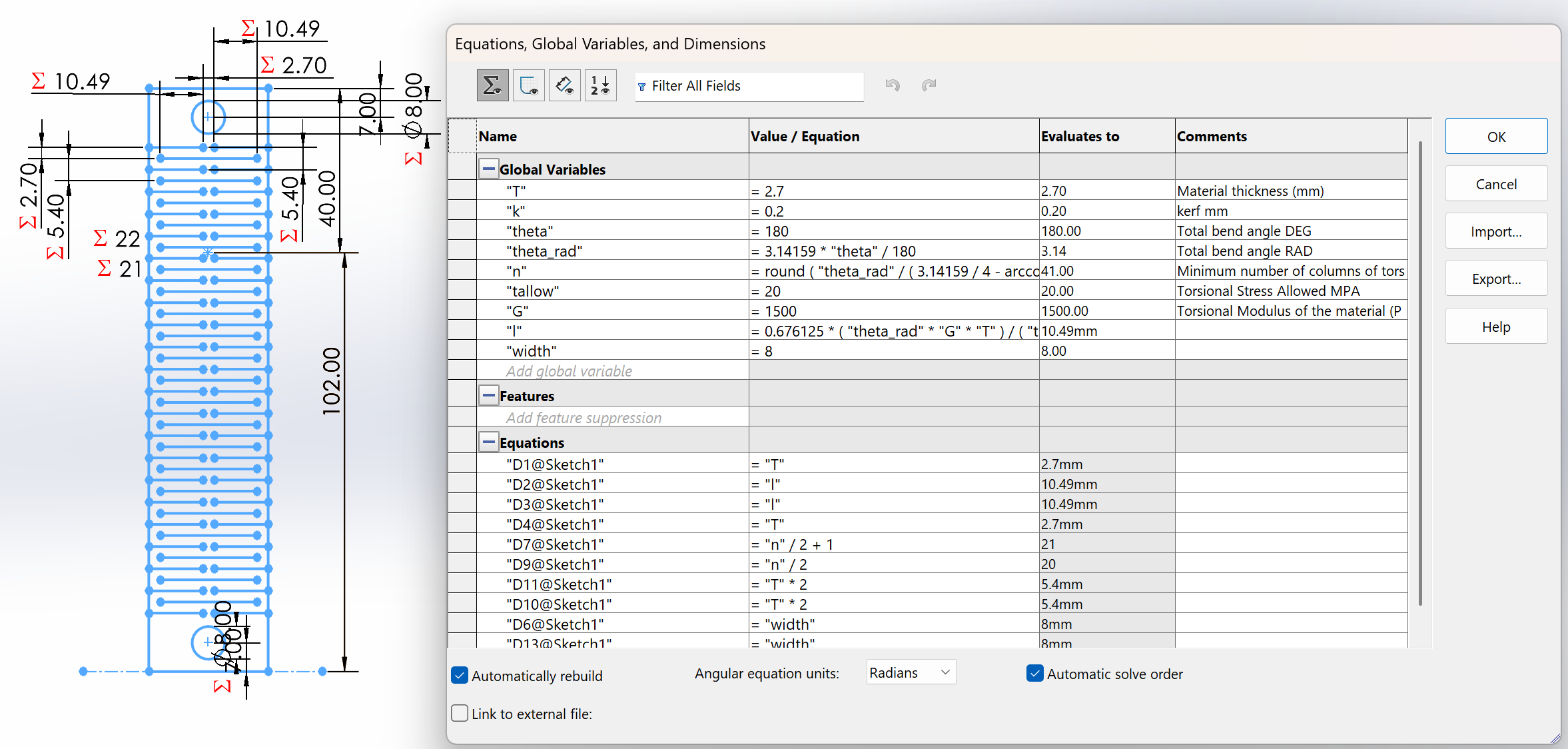Screen dimensions: 1568x749
Task: Collapse the Features section
Action: coord(488,396)
